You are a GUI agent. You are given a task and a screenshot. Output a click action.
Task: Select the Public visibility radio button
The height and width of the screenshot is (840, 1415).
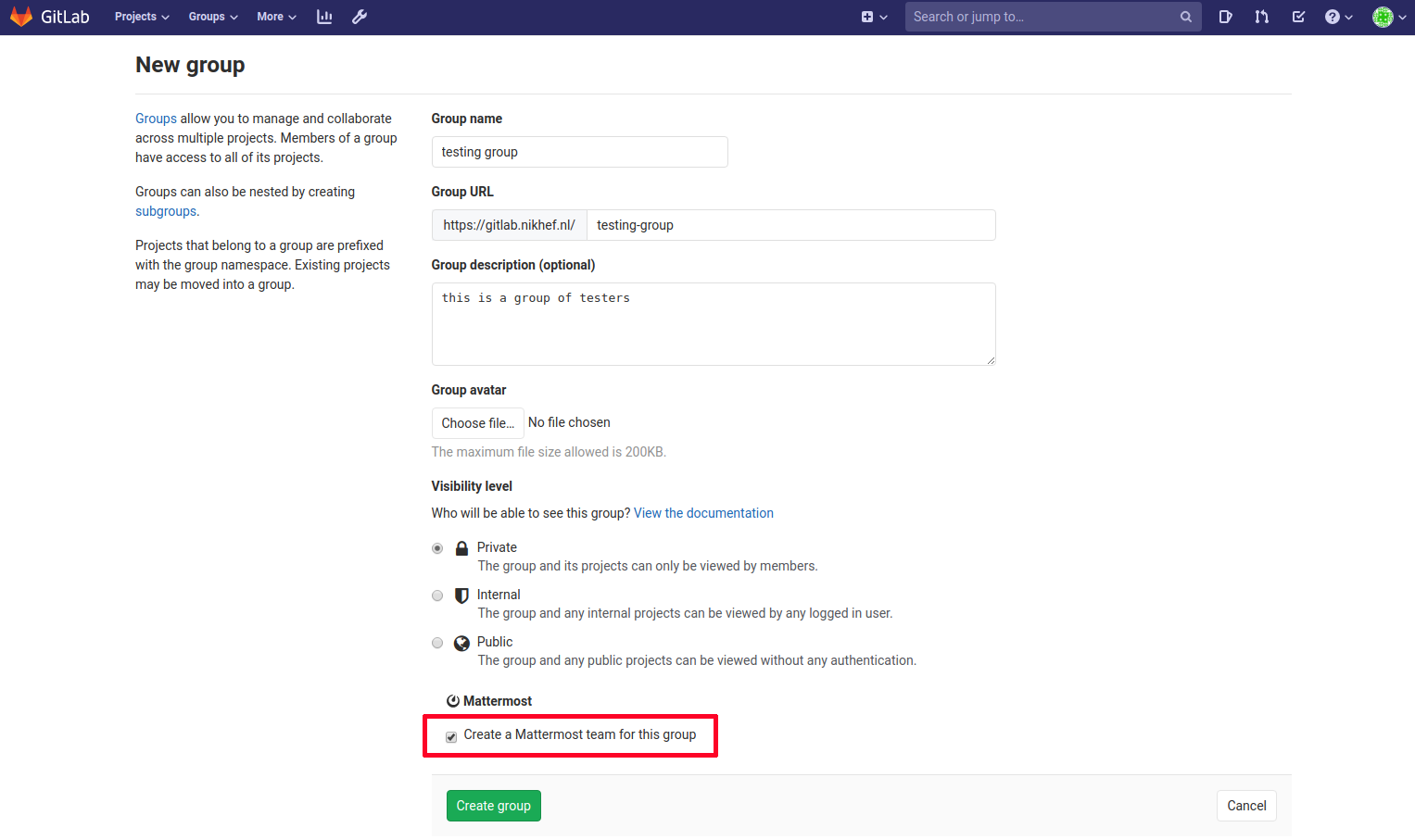pos(437,643)
